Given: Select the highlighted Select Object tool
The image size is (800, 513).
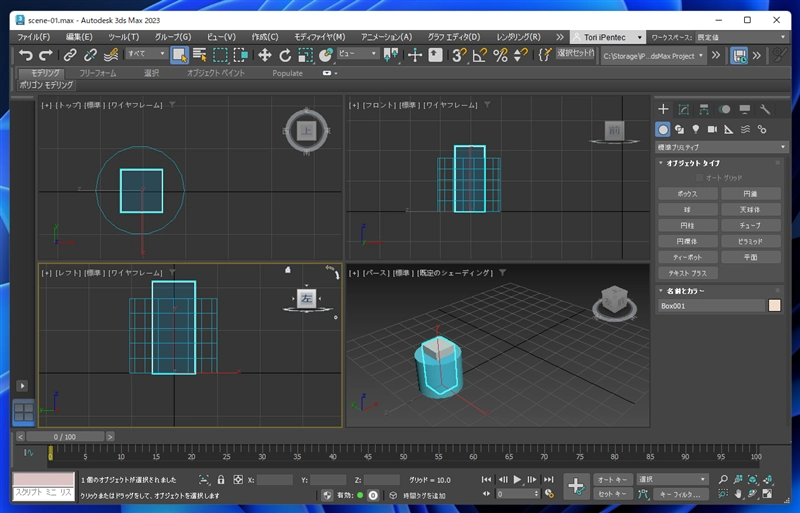Looking at the screenshot, I should (x=179, y=55).
